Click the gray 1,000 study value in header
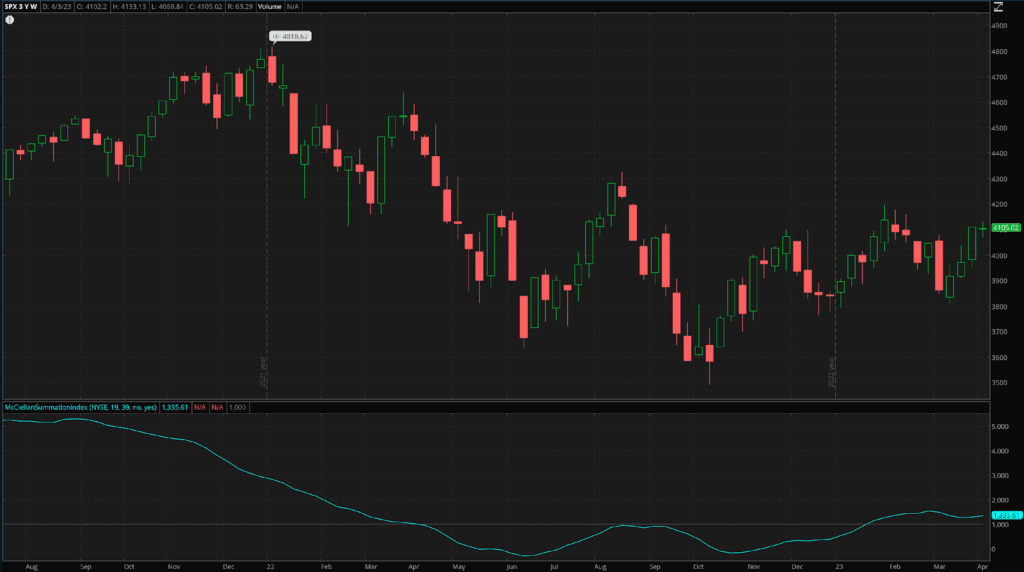This screenshot has width=1024, height=572. point(237,407)
